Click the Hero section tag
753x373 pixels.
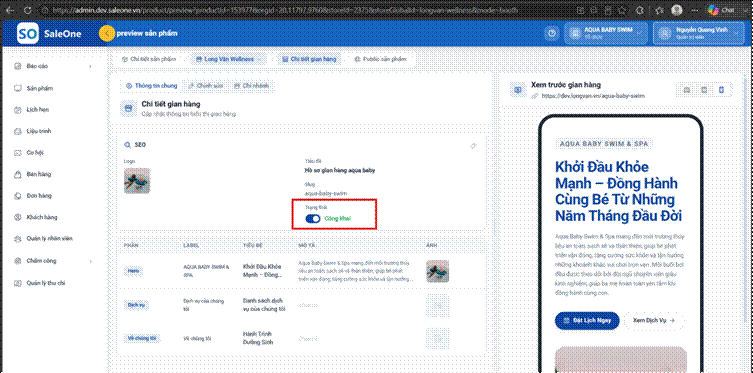coord(133,271)
